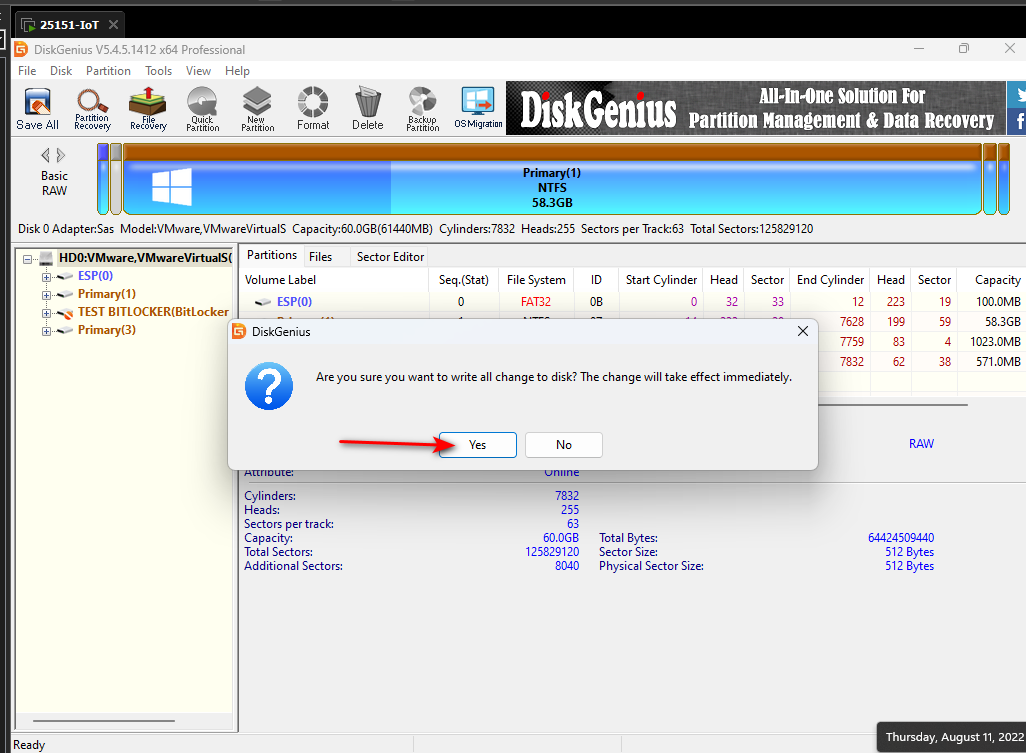Screen dimensions: 1026x753
Task: Click the Facebook icon in banner
Action: (1019, 120)
